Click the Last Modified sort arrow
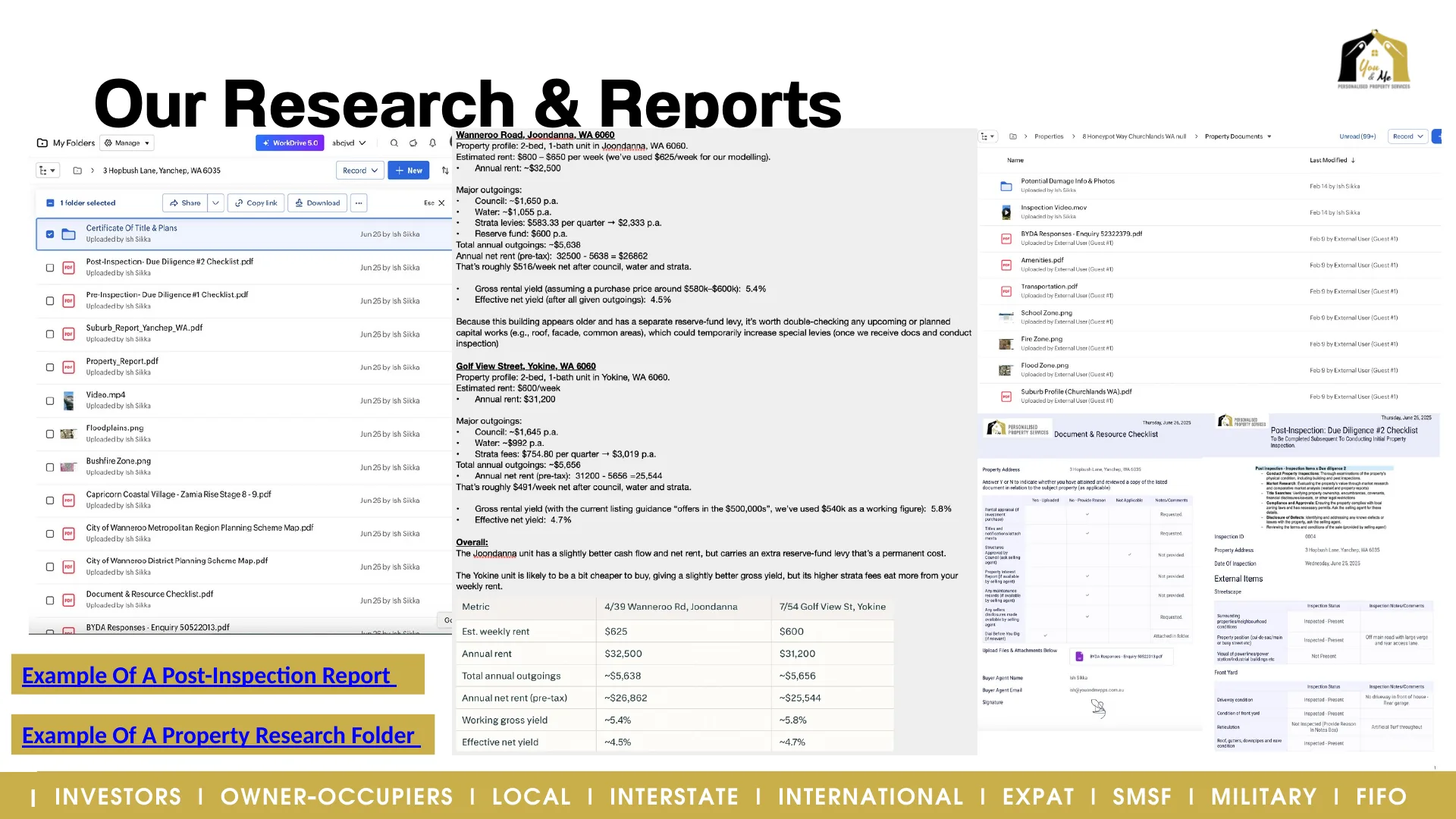The width and height of the screenshot is (1456, 819). click(1353, 160)
